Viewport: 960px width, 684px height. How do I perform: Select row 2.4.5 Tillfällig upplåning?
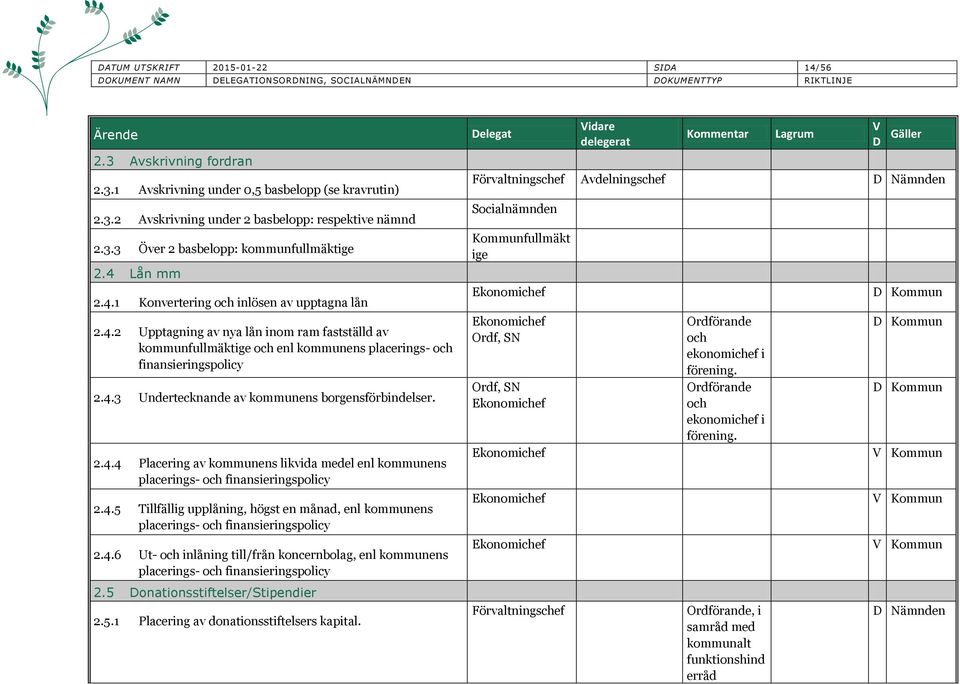pos(522,512)
